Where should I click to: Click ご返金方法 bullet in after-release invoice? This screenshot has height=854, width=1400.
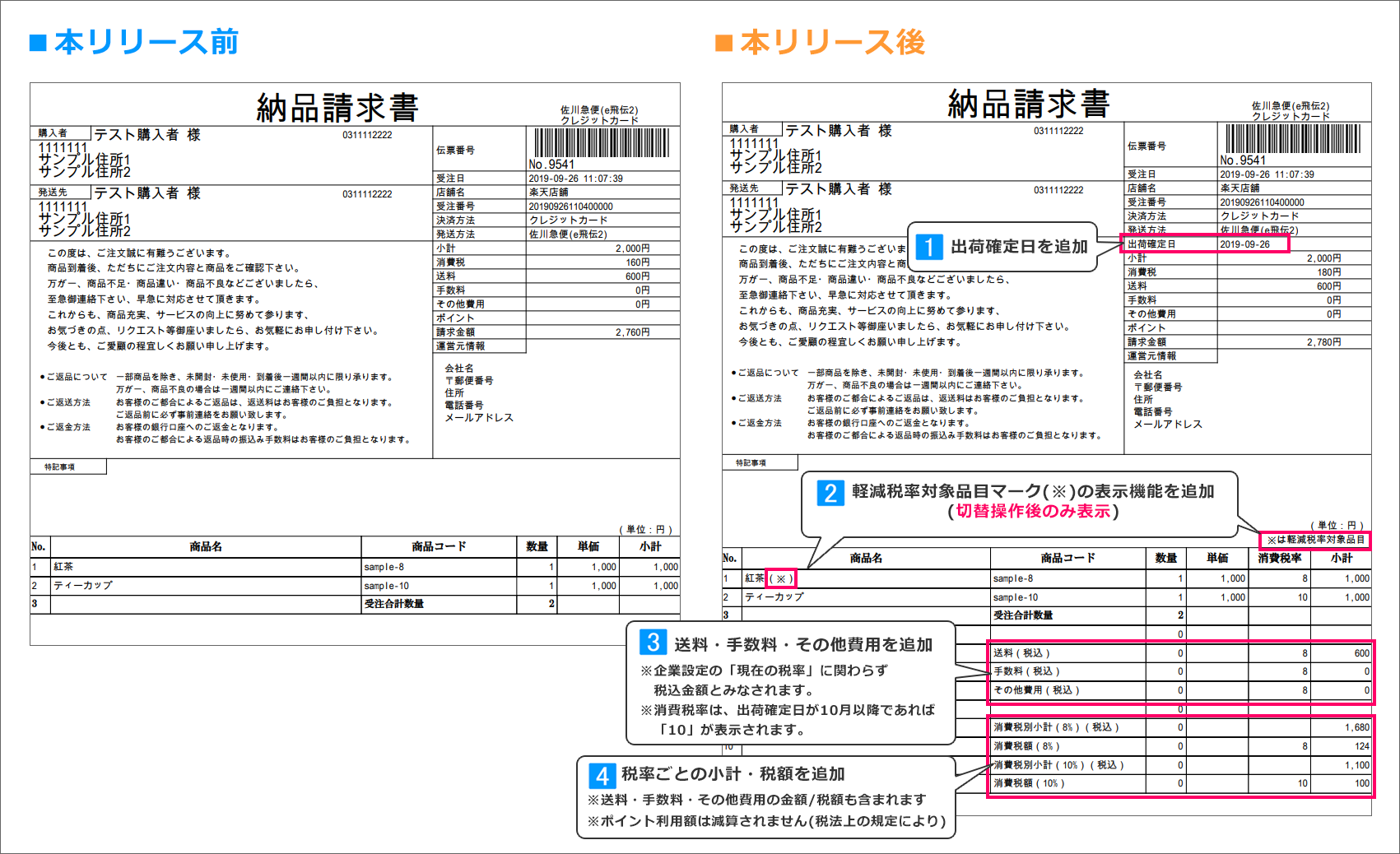pos(756,423)
